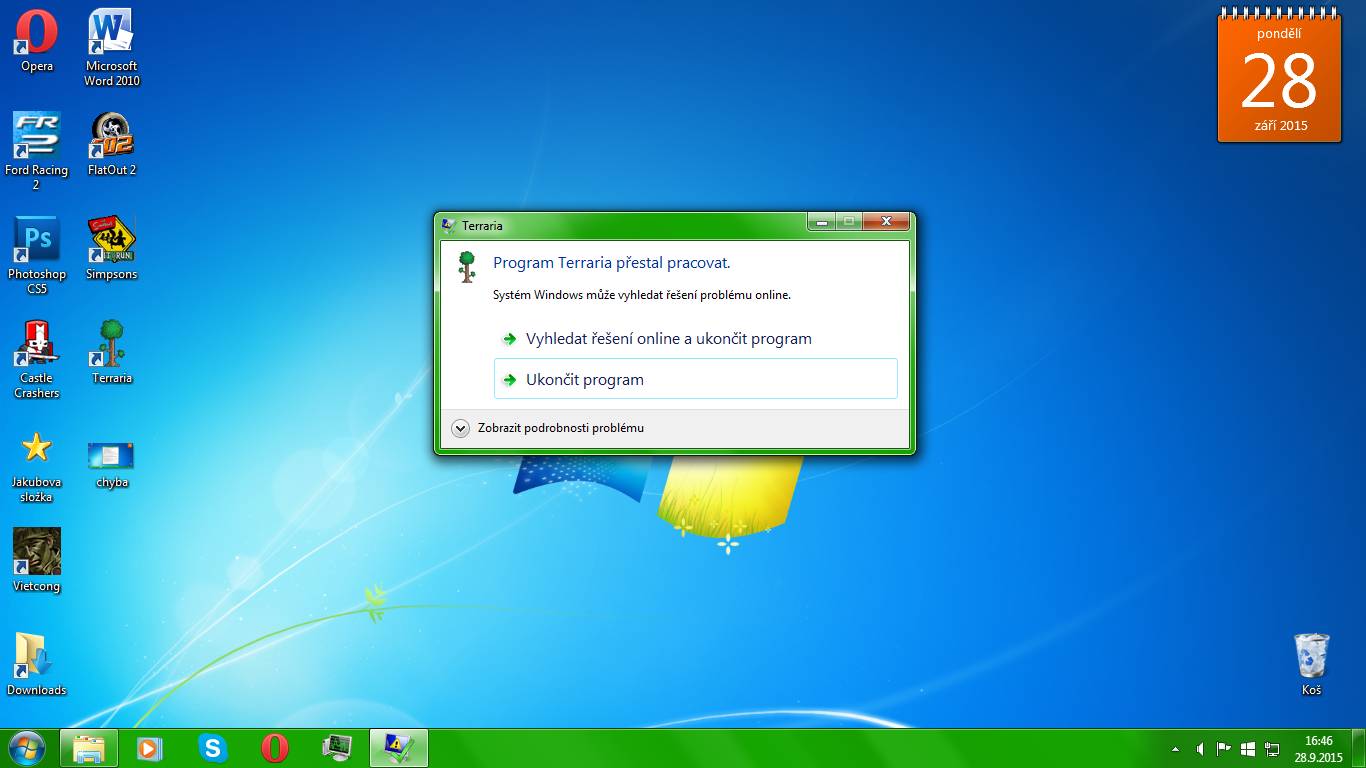Click the calendar gadget showing 28

click(1279, 77)
